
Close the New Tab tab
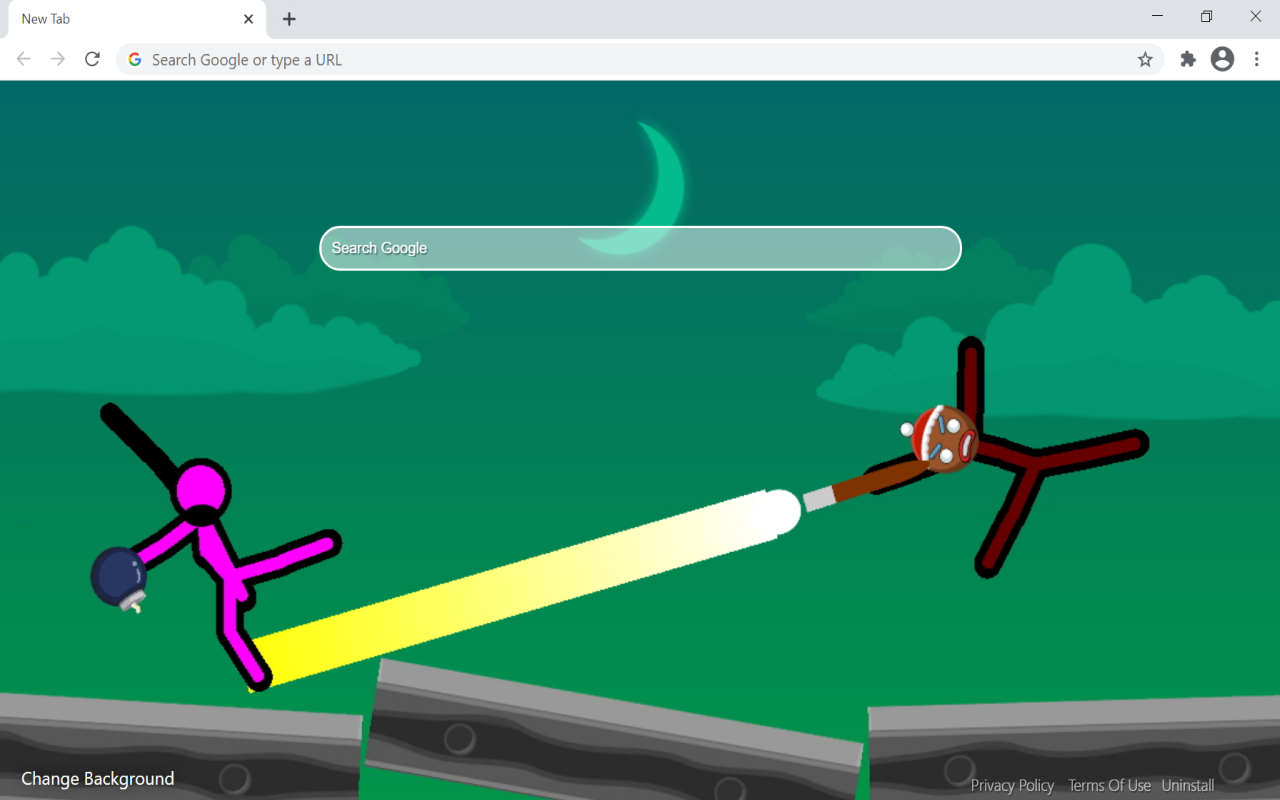pyautogui.click(x=248, y=18)
